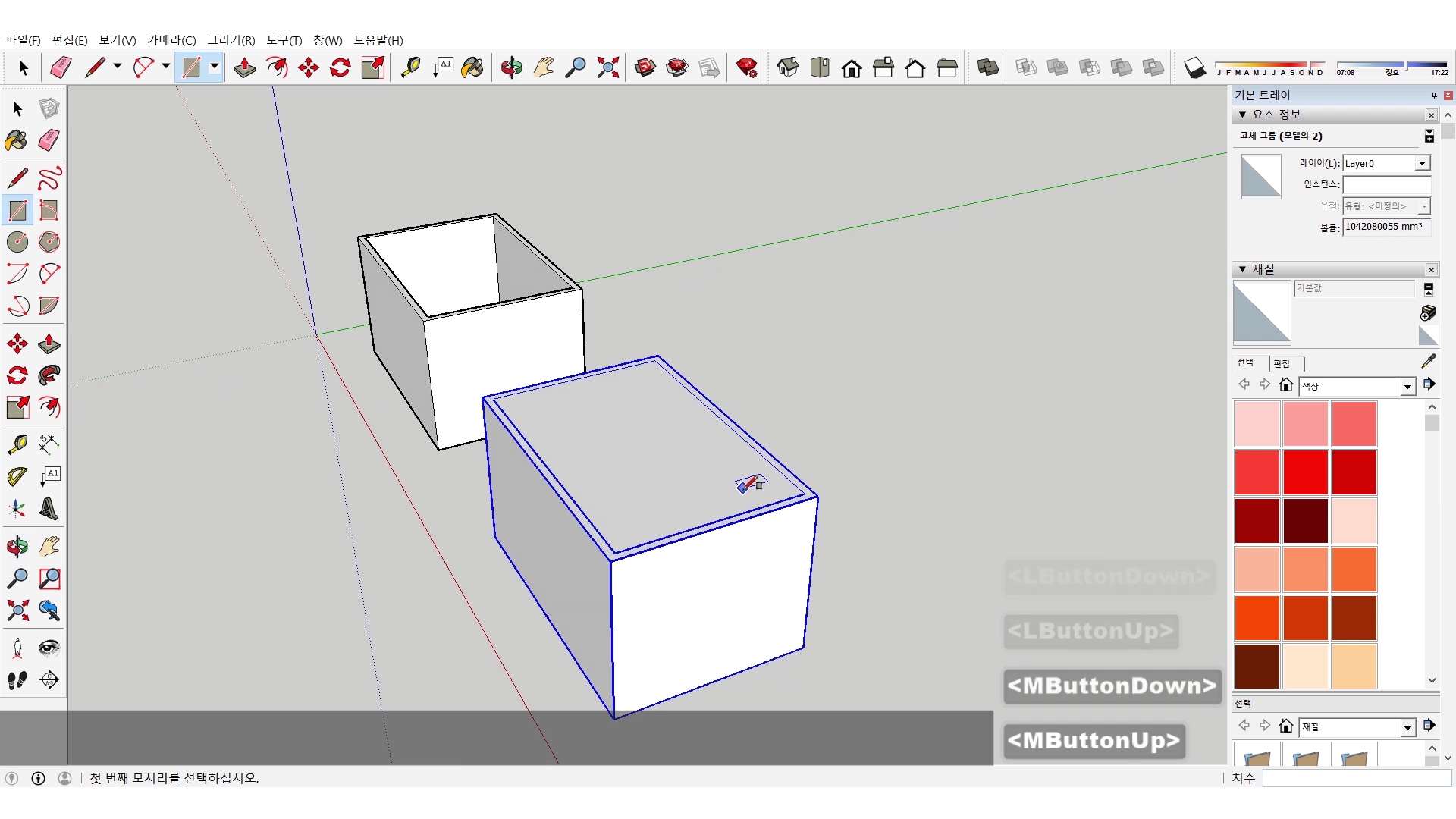Activate the Orbit tool in top toolbar
Viewport: 1456px width, 819px height.
click(511, 67)
